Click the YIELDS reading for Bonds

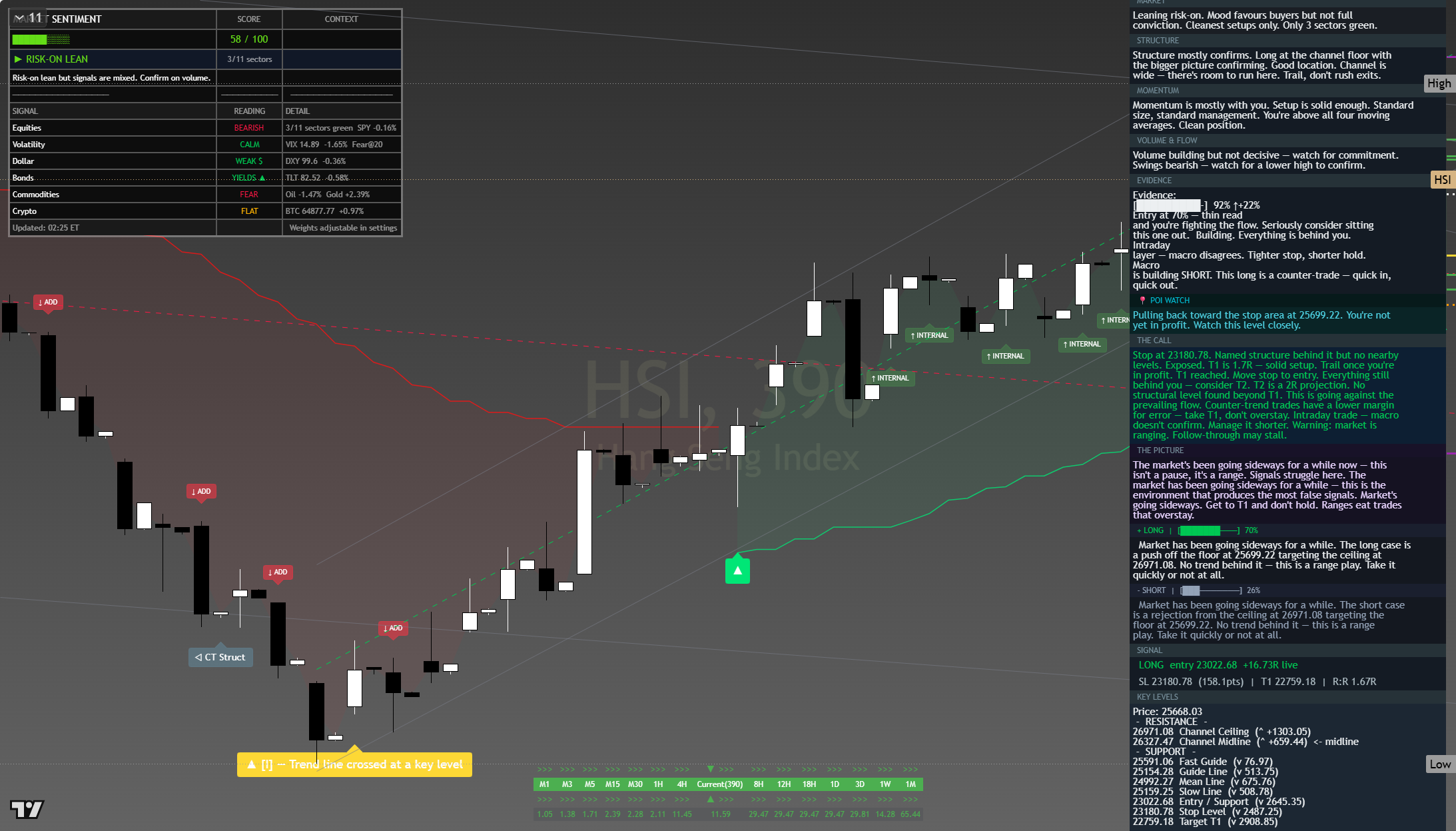(249, 178)
